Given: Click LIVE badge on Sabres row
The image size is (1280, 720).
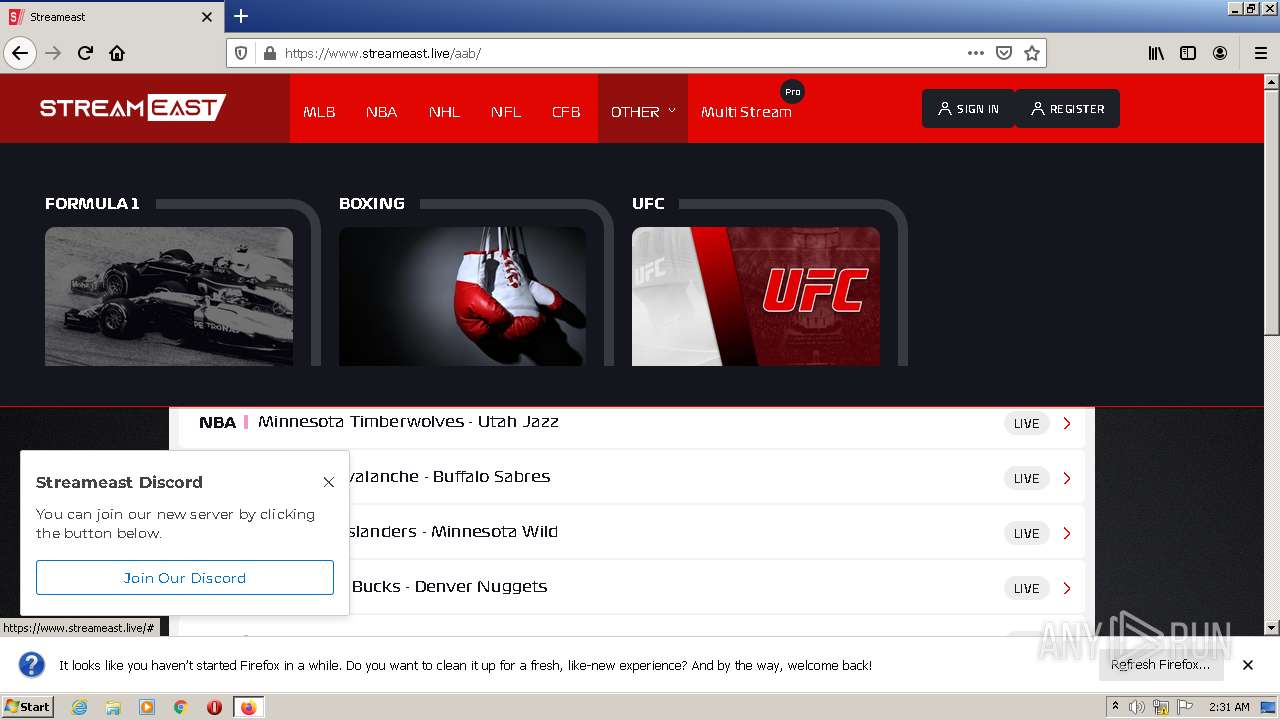Looking at the screenshot, I should click(1027, 478).
